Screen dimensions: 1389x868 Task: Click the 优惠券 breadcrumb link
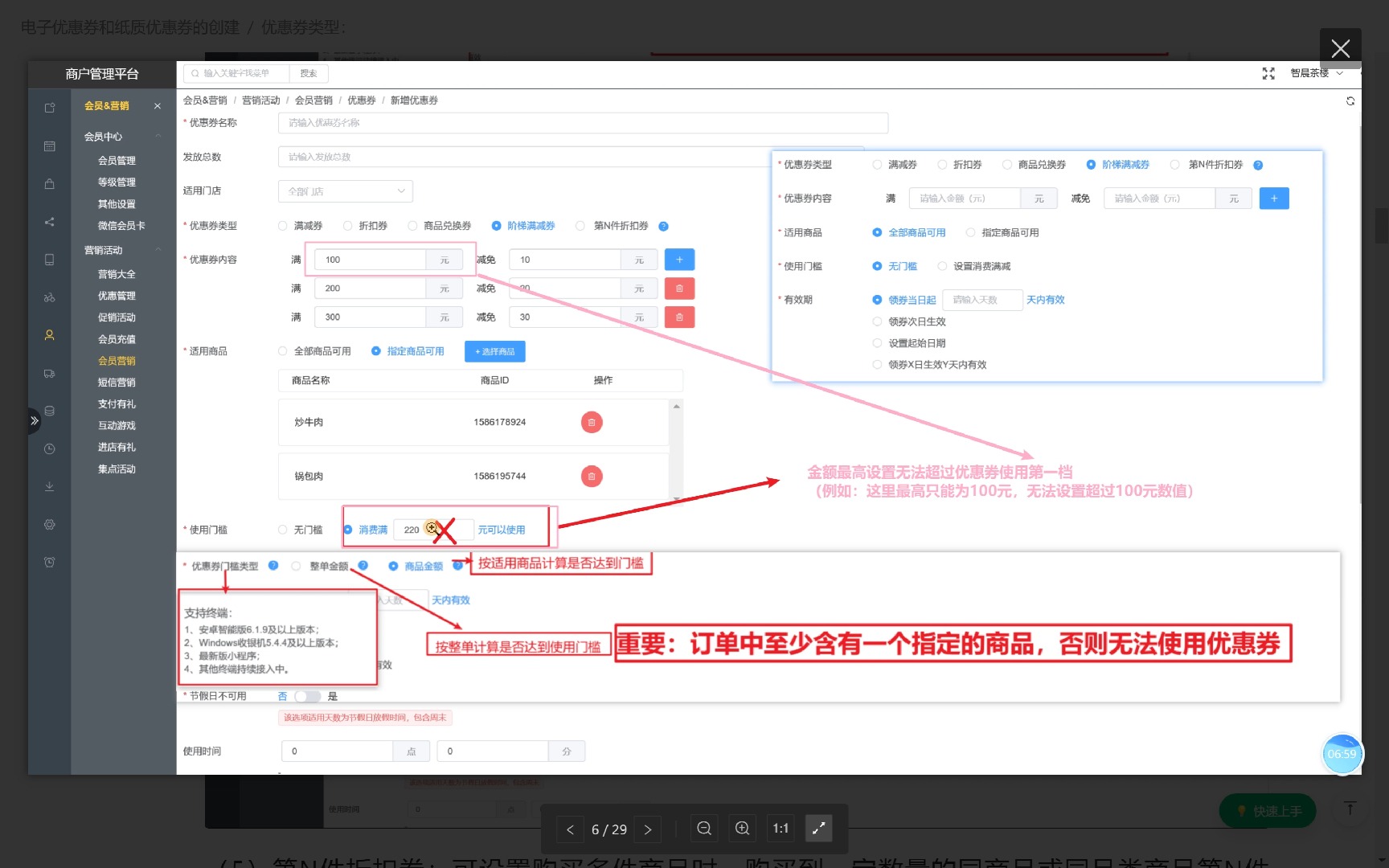pos(362,100)
